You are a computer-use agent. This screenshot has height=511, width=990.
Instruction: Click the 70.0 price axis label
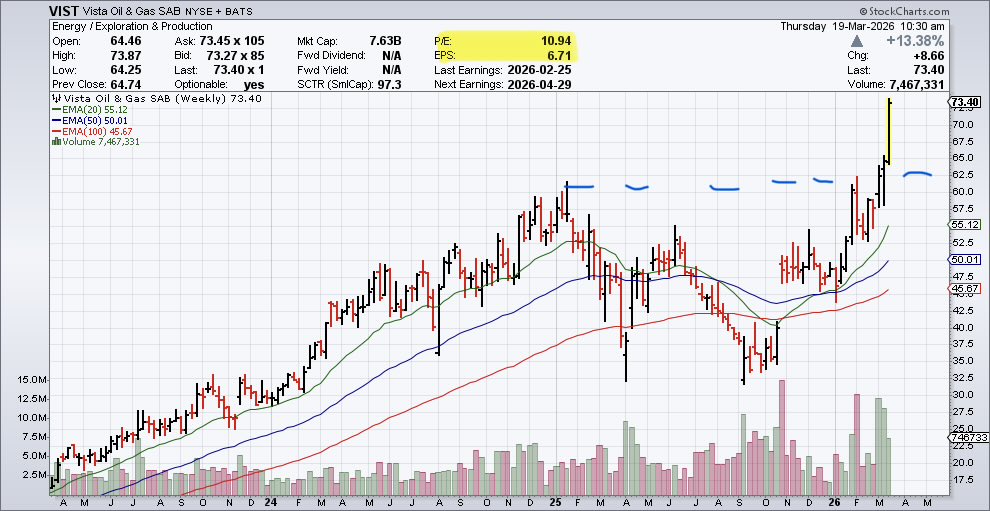[x=961, y=124]
